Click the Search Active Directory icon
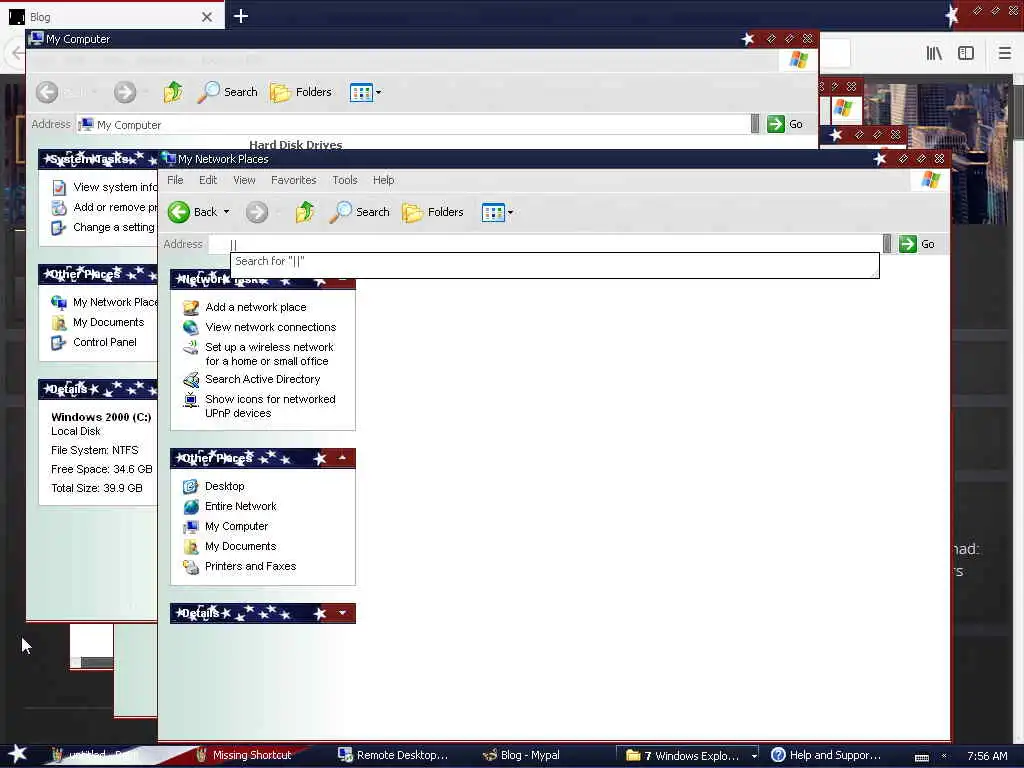1024x768 pixels. [x=191, y=379]
